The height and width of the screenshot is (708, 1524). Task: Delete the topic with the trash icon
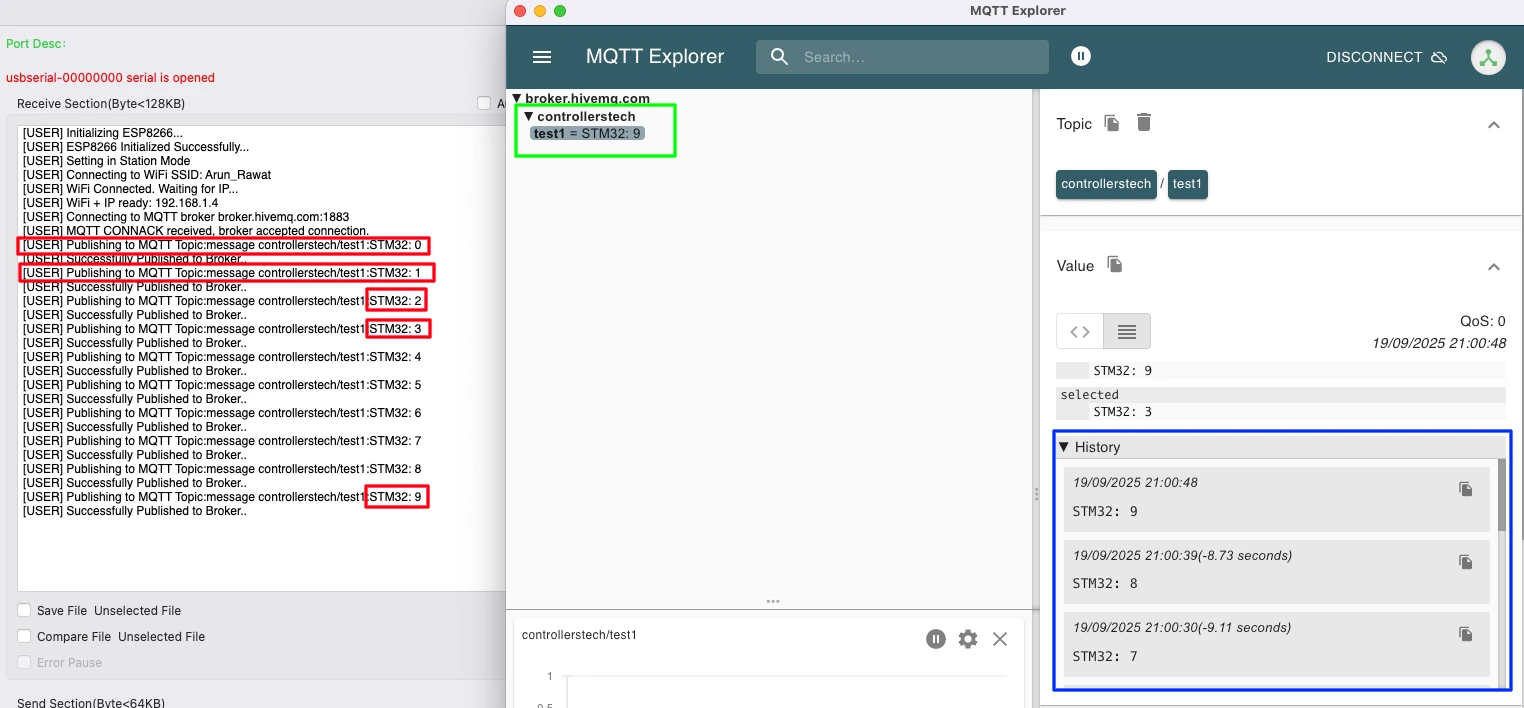click(x=1144, y=122)
